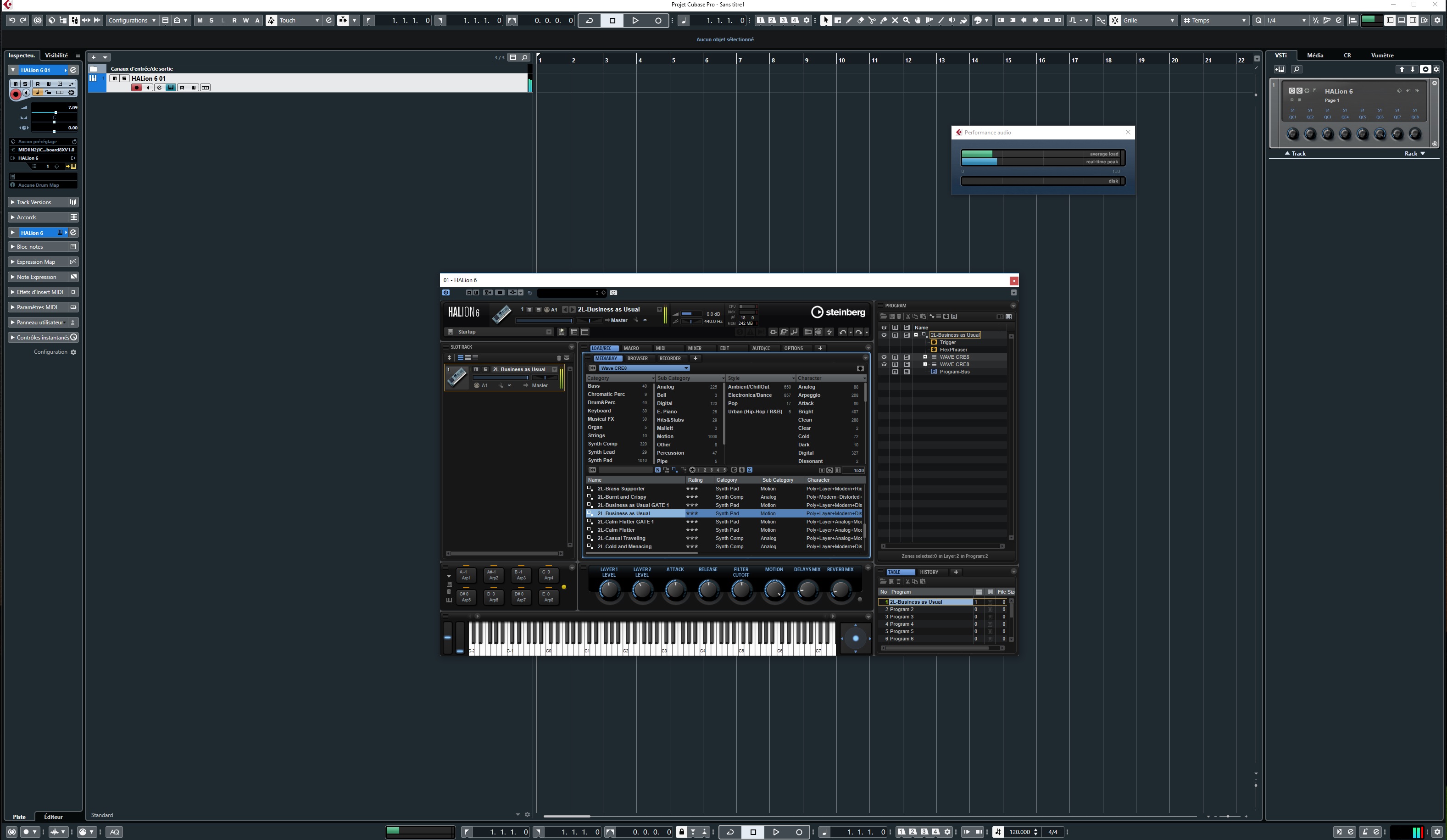Viewport: 1447px width, 840px height.
Task: Select the Glue tool in the toolbar
Action: 883,20
